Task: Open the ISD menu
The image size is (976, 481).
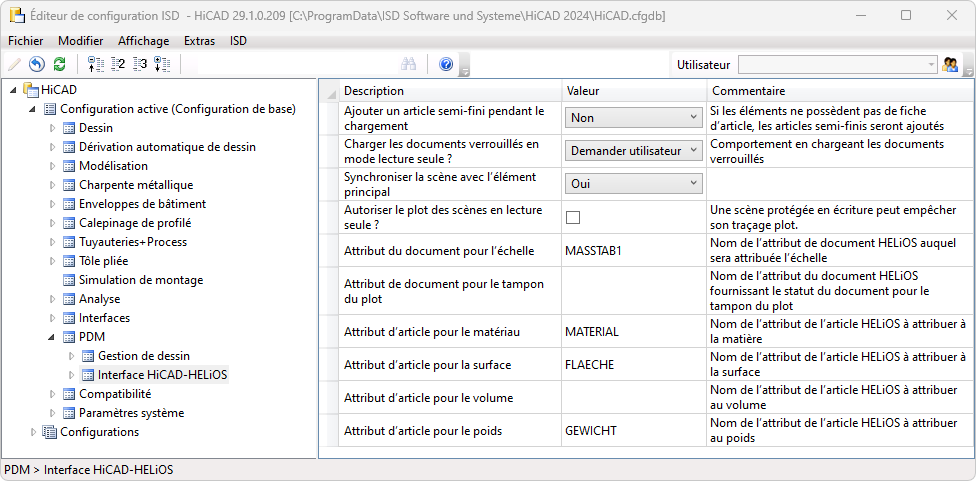Action: [238, 41]
